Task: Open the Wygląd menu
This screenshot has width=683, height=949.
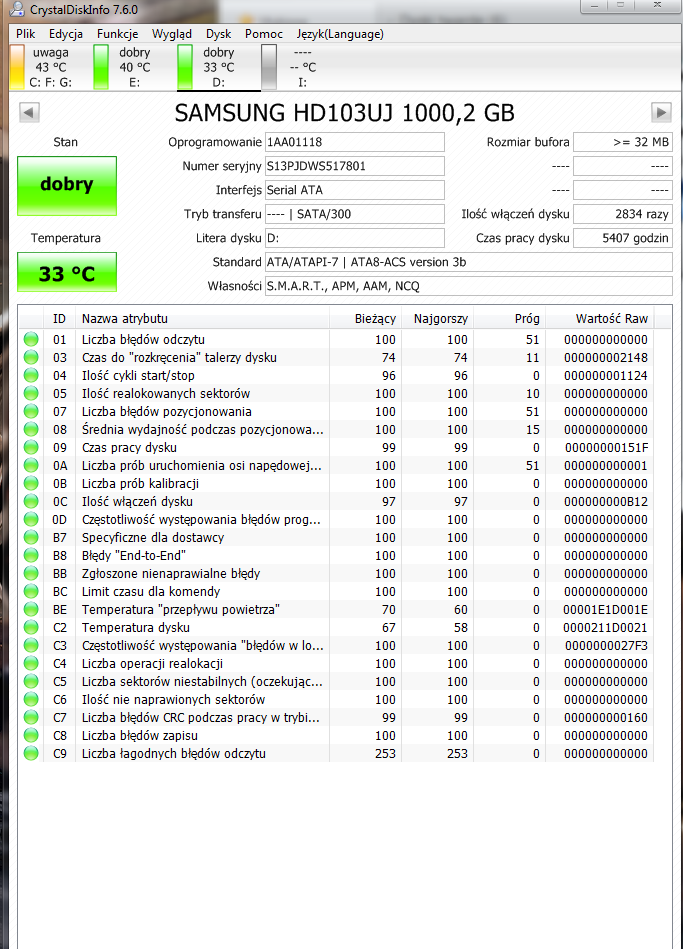Action: click(x=171, y=34)
